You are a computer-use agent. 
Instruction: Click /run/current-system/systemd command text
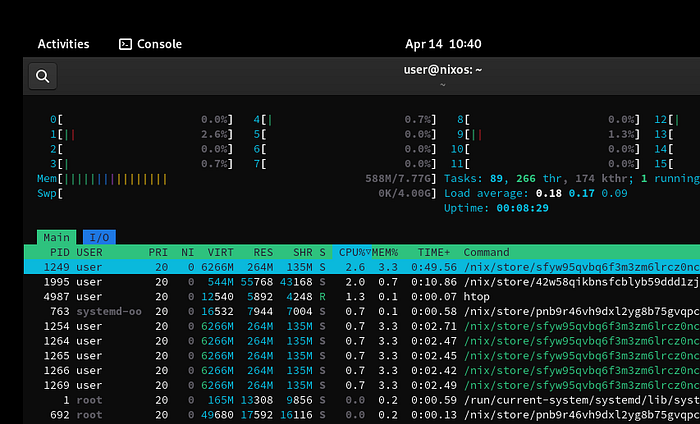581,399
